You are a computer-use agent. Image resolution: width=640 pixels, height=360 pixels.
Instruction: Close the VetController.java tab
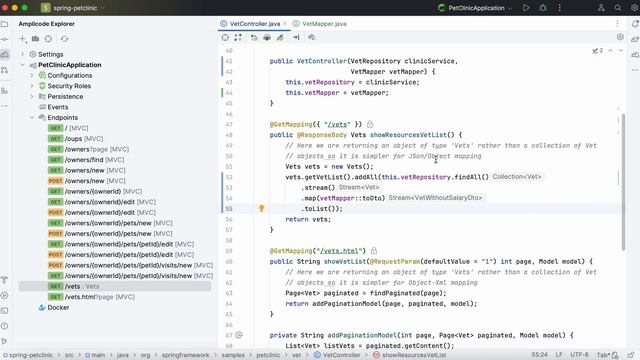tap(284, 24)
